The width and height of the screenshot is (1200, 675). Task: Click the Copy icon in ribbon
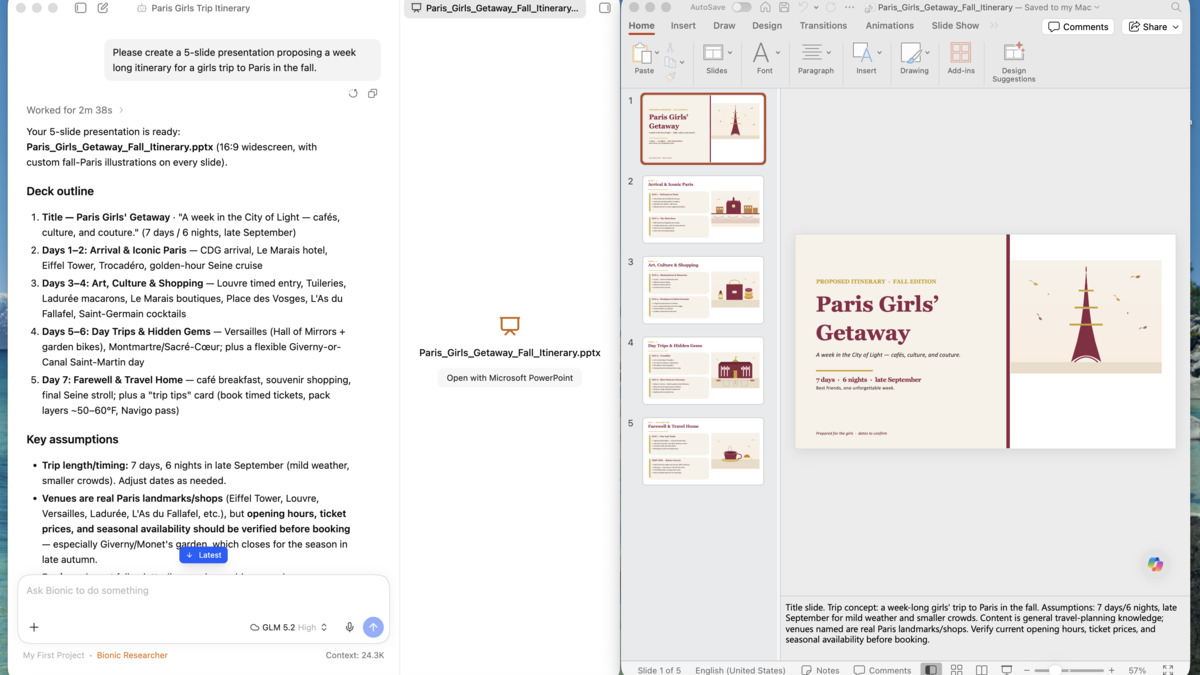point(670,62)
